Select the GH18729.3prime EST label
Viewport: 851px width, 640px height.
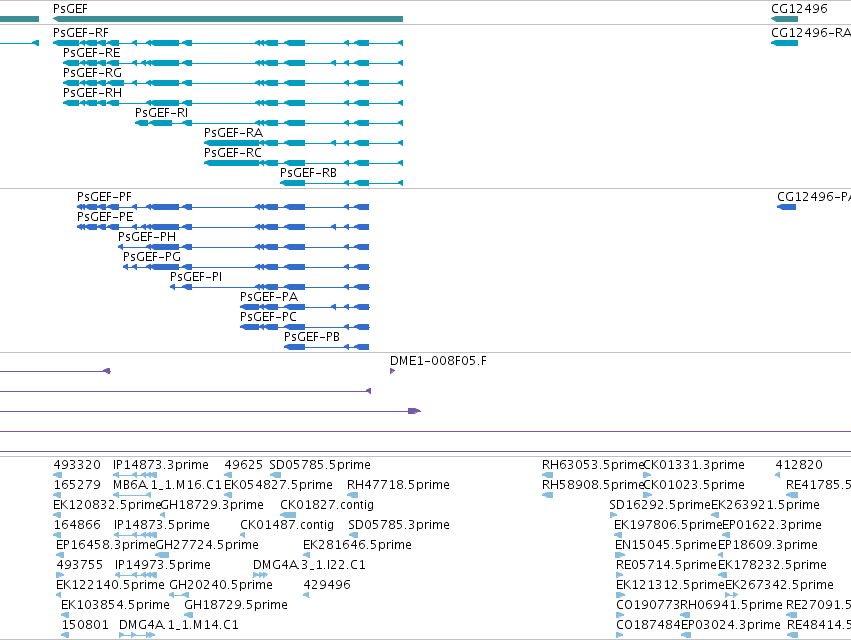(212, 505)
